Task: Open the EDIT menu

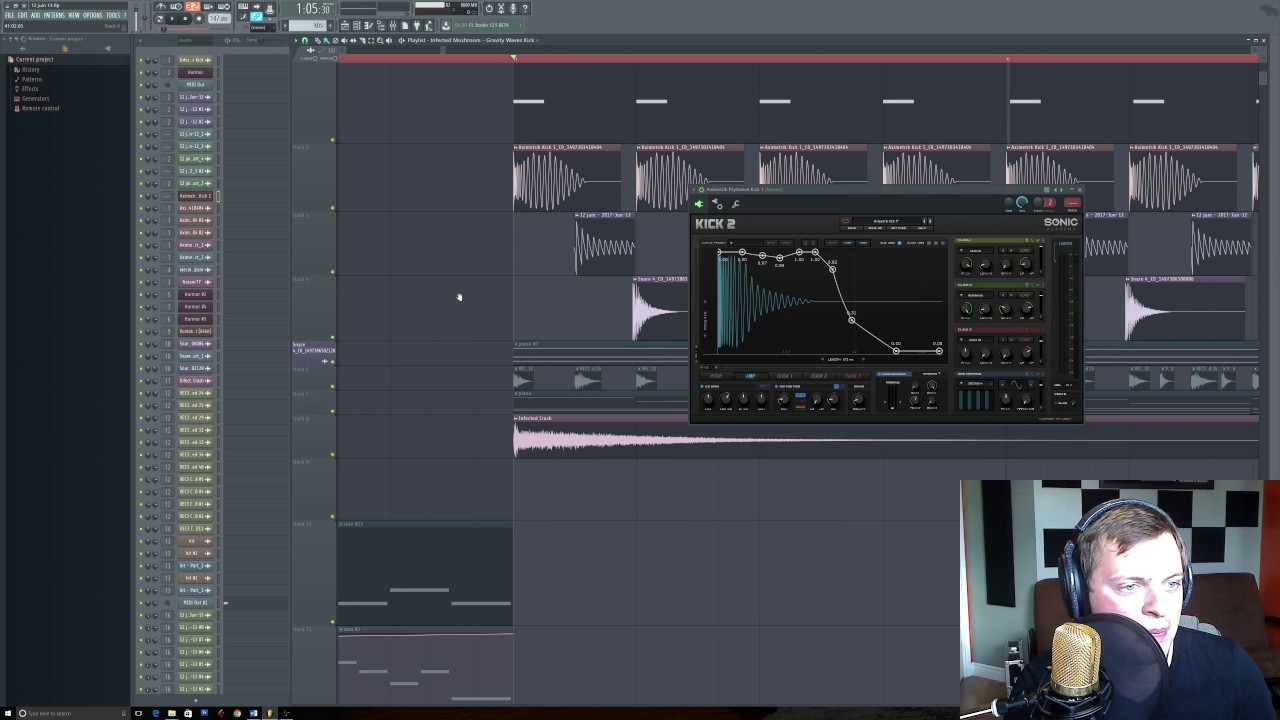Action: [x=22, y=15]
